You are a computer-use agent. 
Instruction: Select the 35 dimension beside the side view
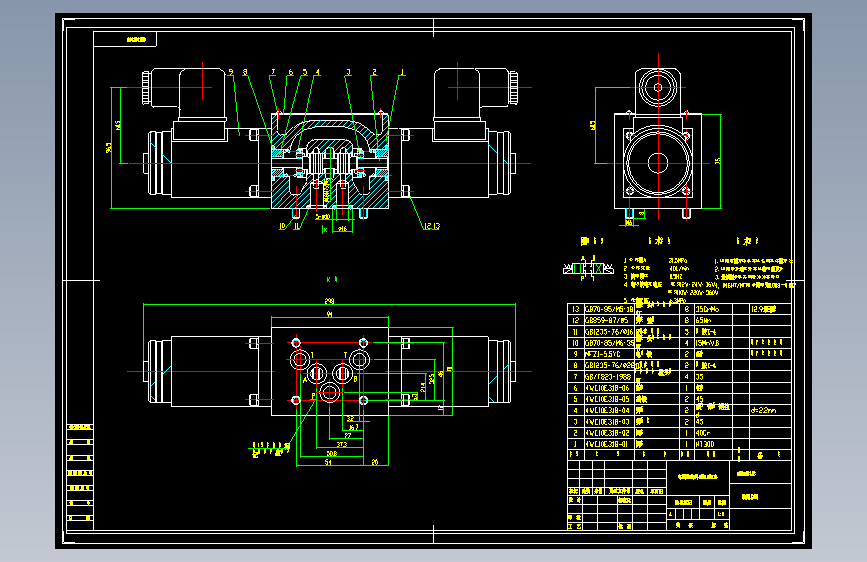[x=718, y=161]
